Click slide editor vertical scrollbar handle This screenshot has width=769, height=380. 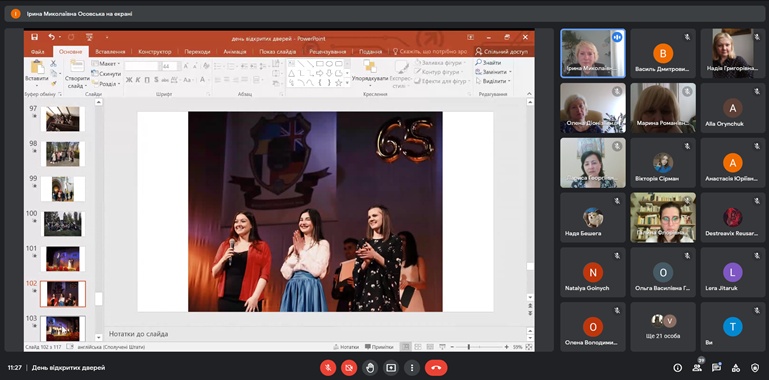point(530,266)
